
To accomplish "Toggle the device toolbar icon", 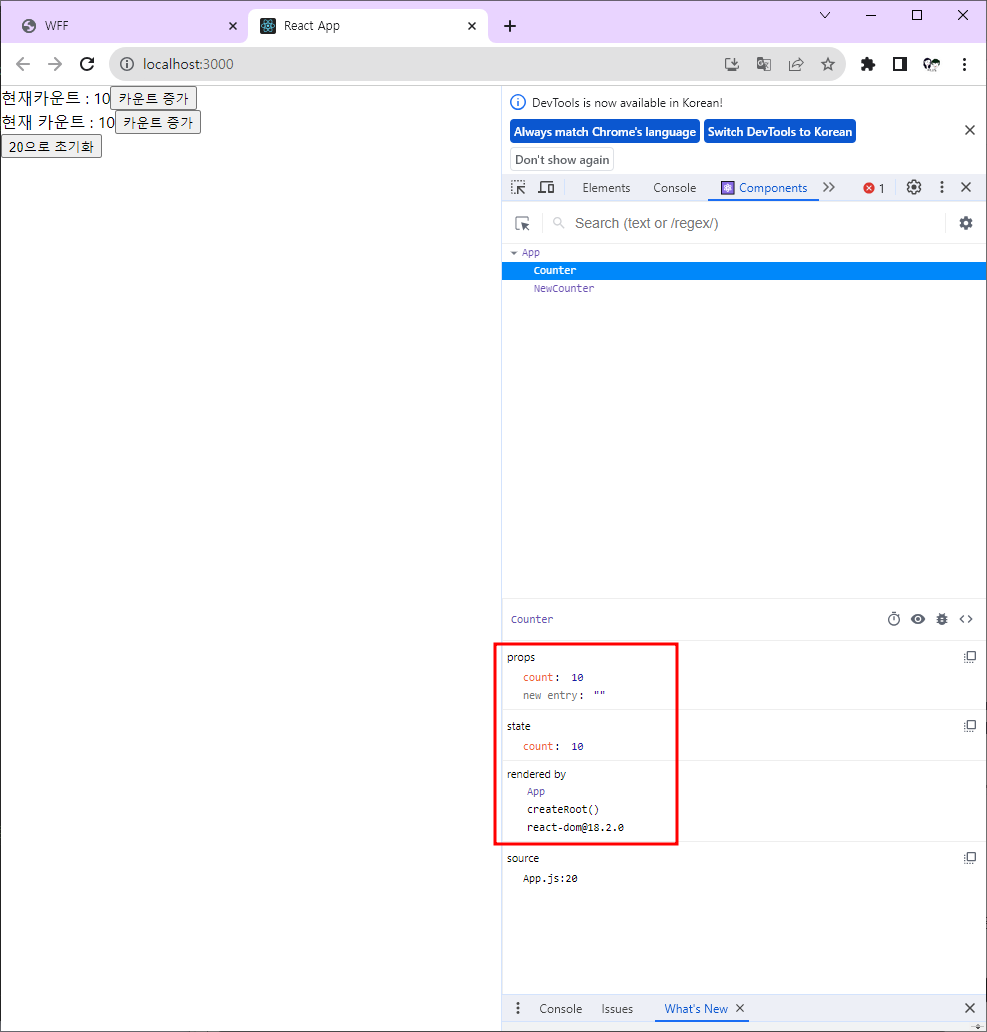I will tap(546, 188).
